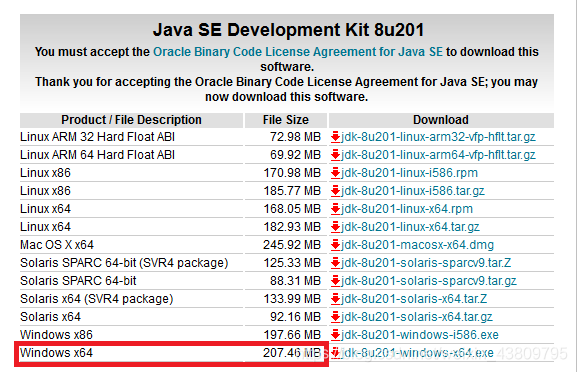Click download arrow icon for linux-i586.tar.gz
This screenshot has width=577, height=372.
335,191
